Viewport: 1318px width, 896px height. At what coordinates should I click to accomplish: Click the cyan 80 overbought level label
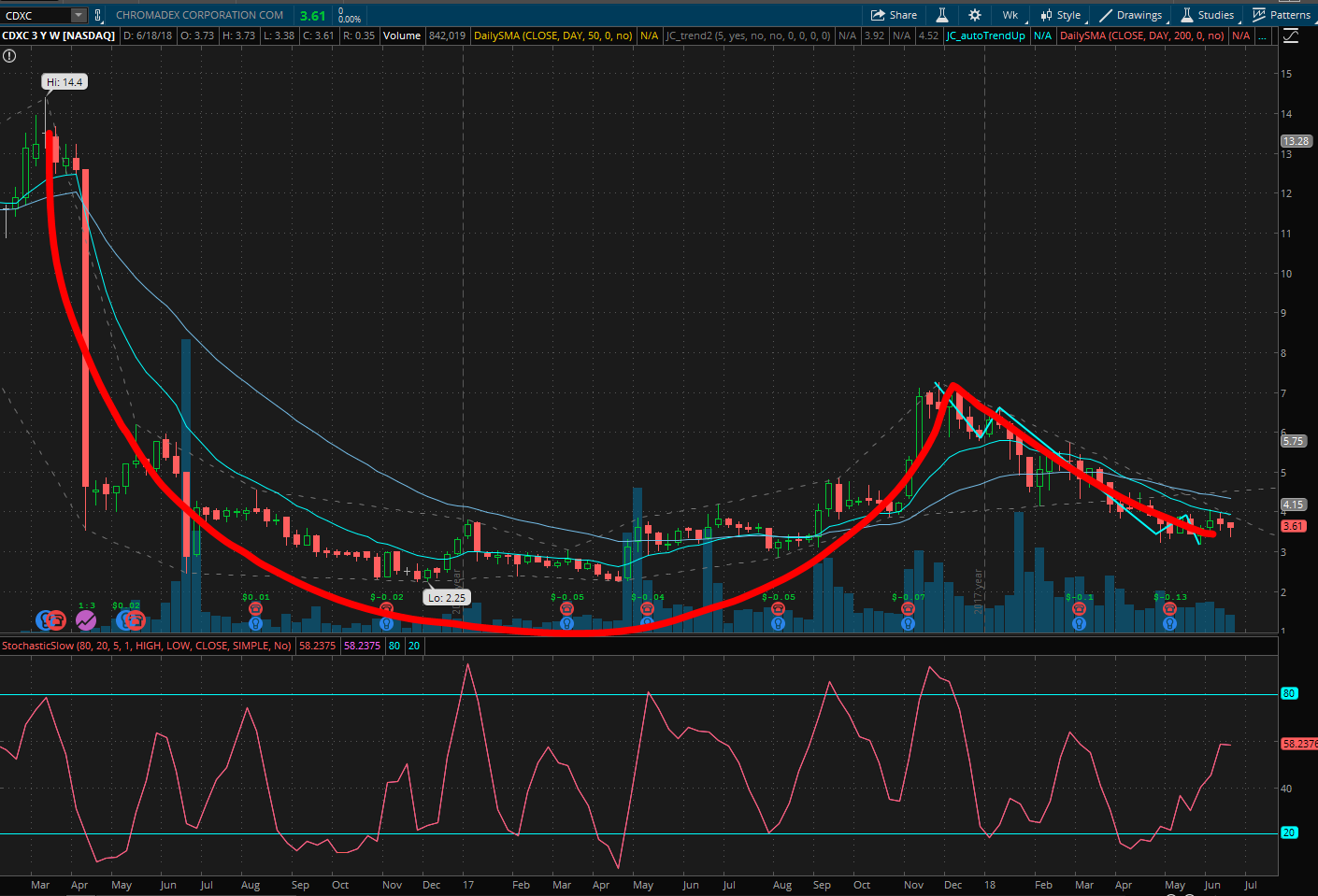click(1289, 693)
